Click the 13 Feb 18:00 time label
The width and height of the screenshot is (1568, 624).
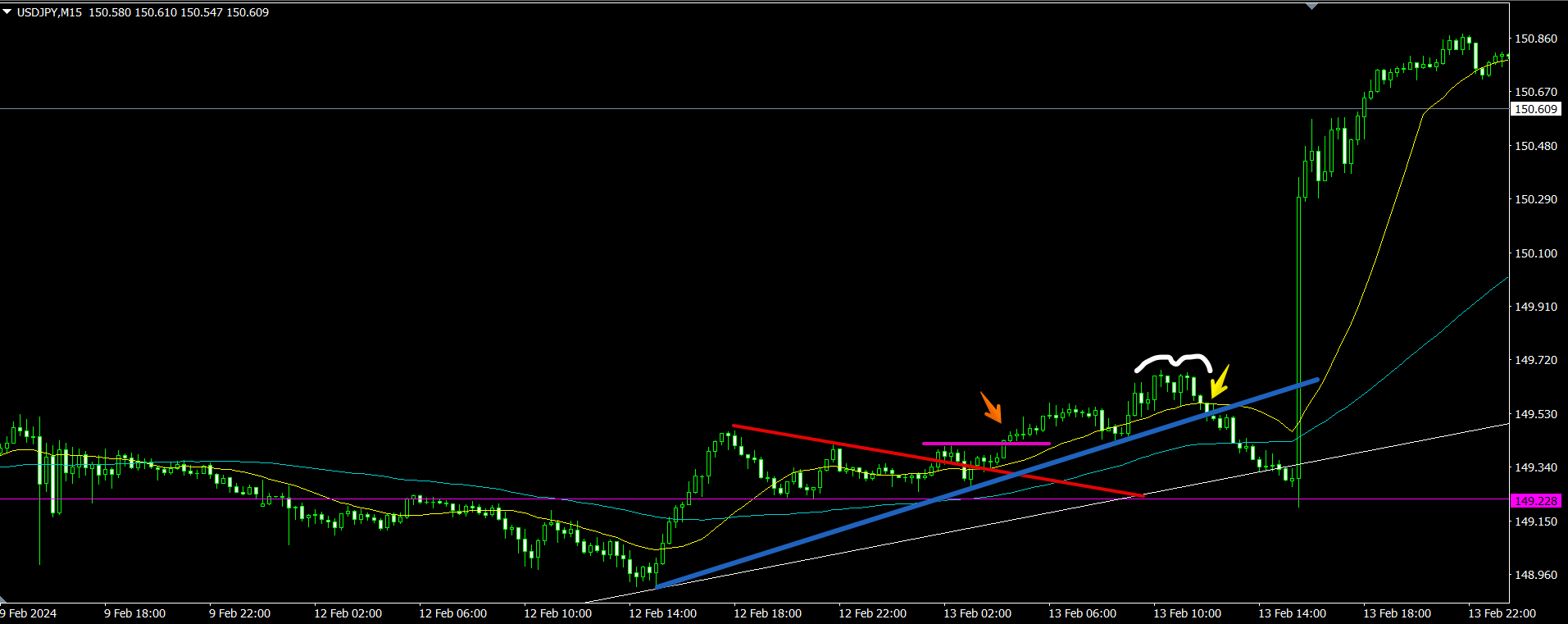tap(1398, 613)
